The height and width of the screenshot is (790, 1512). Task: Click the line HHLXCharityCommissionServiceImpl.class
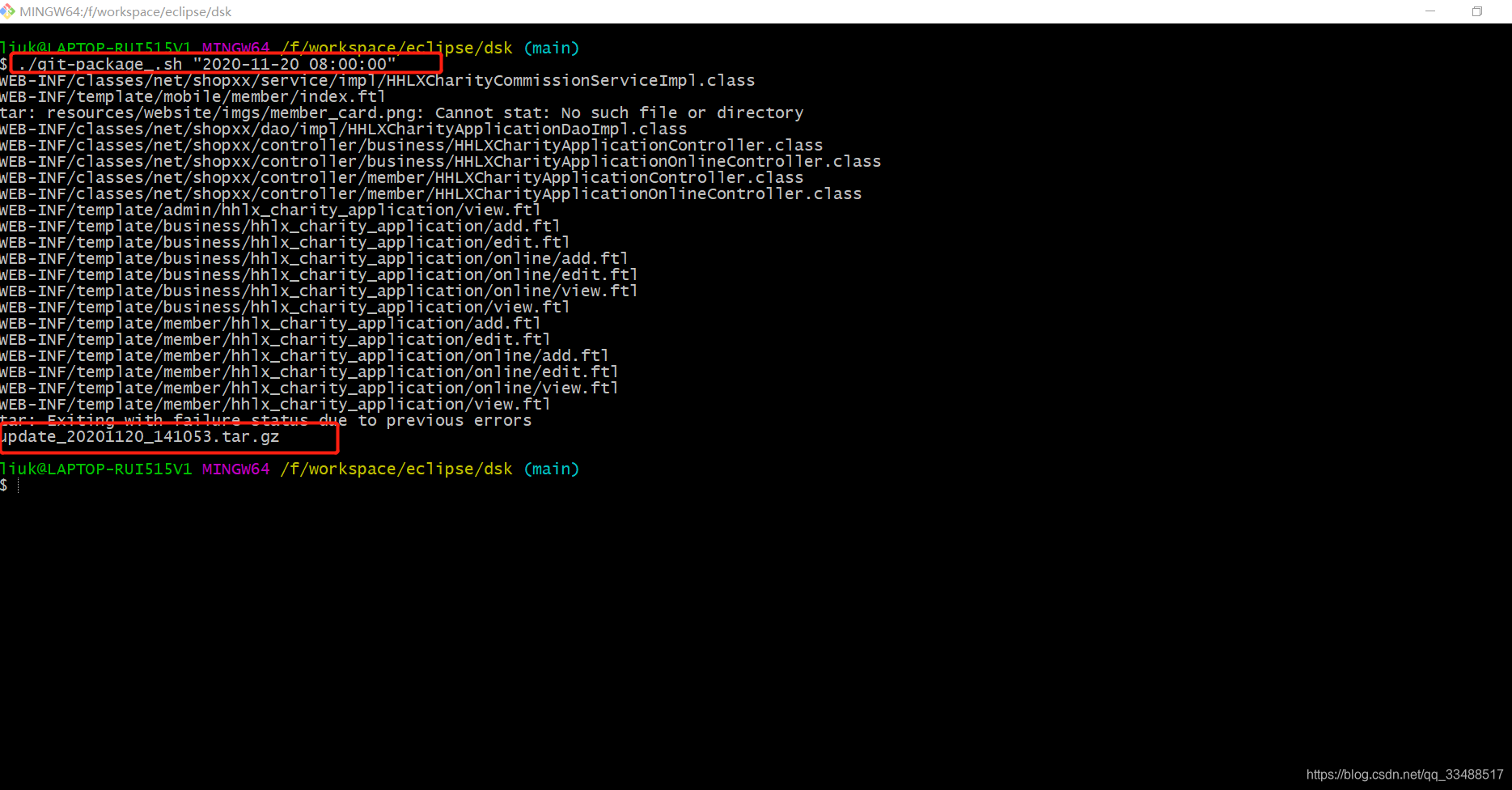pos(377,80)
